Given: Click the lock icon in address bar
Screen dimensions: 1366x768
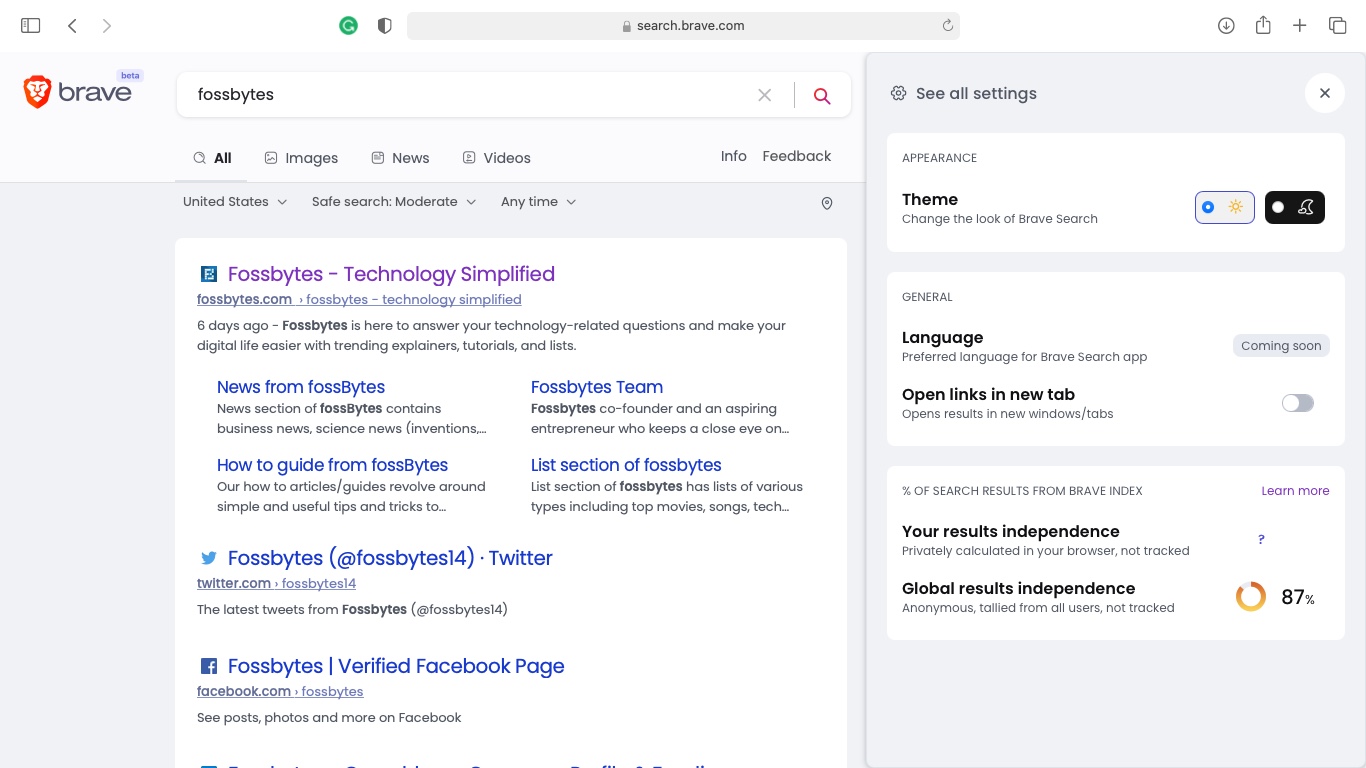Looking at the screenshot, I should (627, 27).
